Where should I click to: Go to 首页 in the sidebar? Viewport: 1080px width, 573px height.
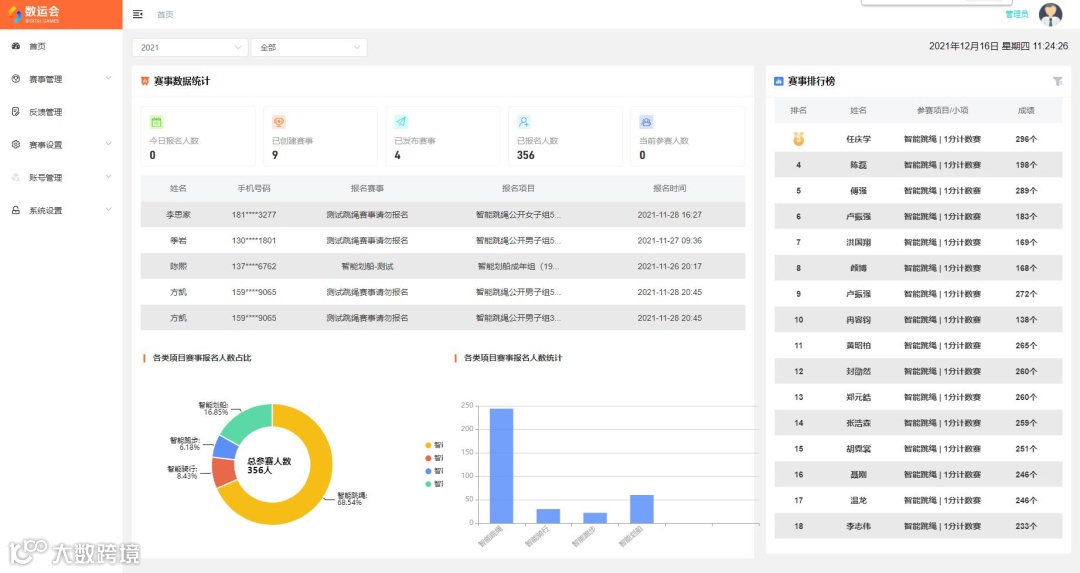click(x=61, y=46)
